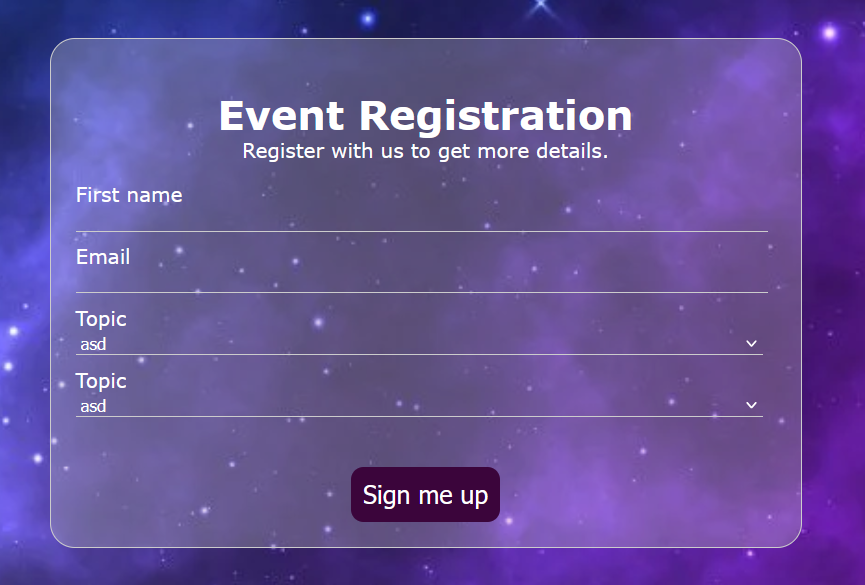Click the lower "Topic" label
This screenshot has height=585, width=865.
click(x=101, y=381)
